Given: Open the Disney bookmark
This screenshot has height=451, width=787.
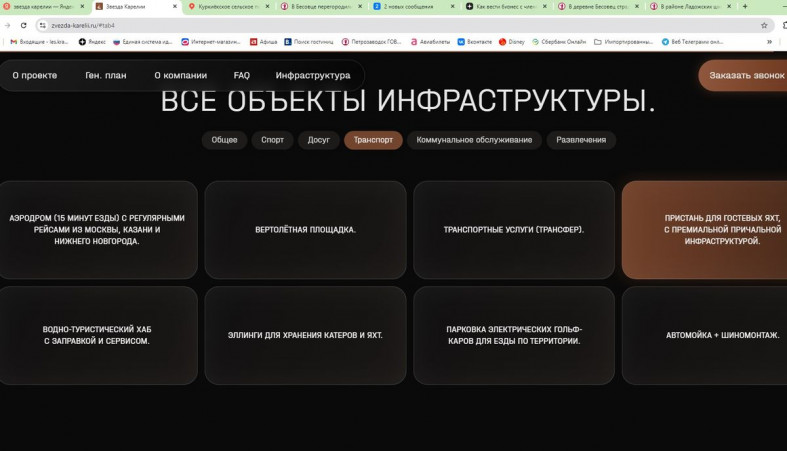Looking at the screenshot, I should 511,42.
